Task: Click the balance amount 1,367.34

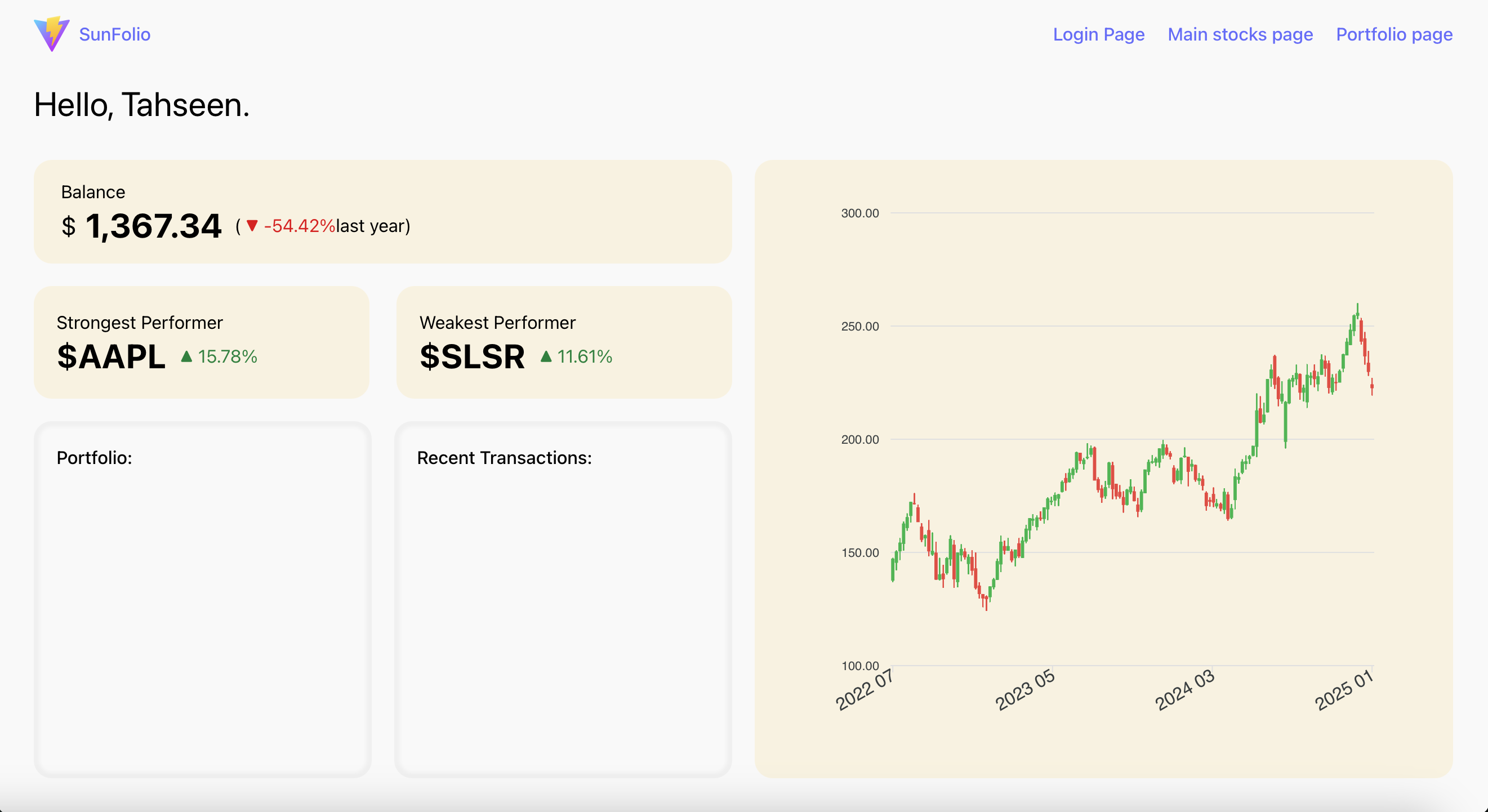Action: [153, 225]
